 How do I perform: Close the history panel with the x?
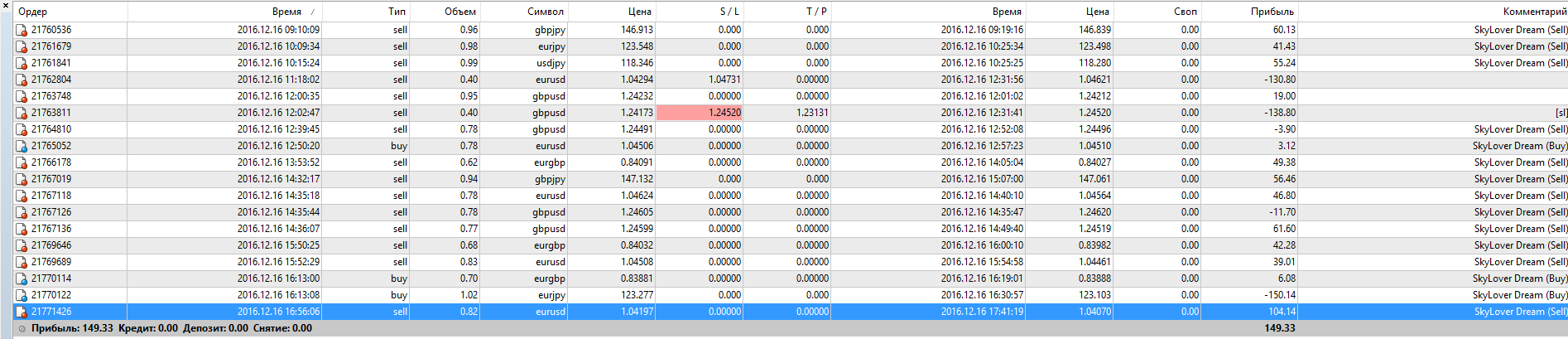6,7
